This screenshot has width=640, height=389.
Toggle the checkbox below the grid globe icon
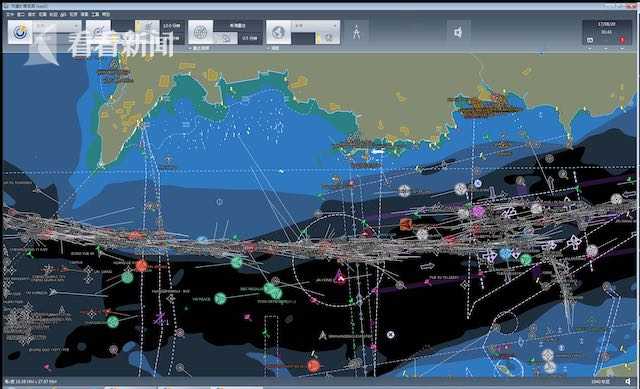[x=189, y=48]
